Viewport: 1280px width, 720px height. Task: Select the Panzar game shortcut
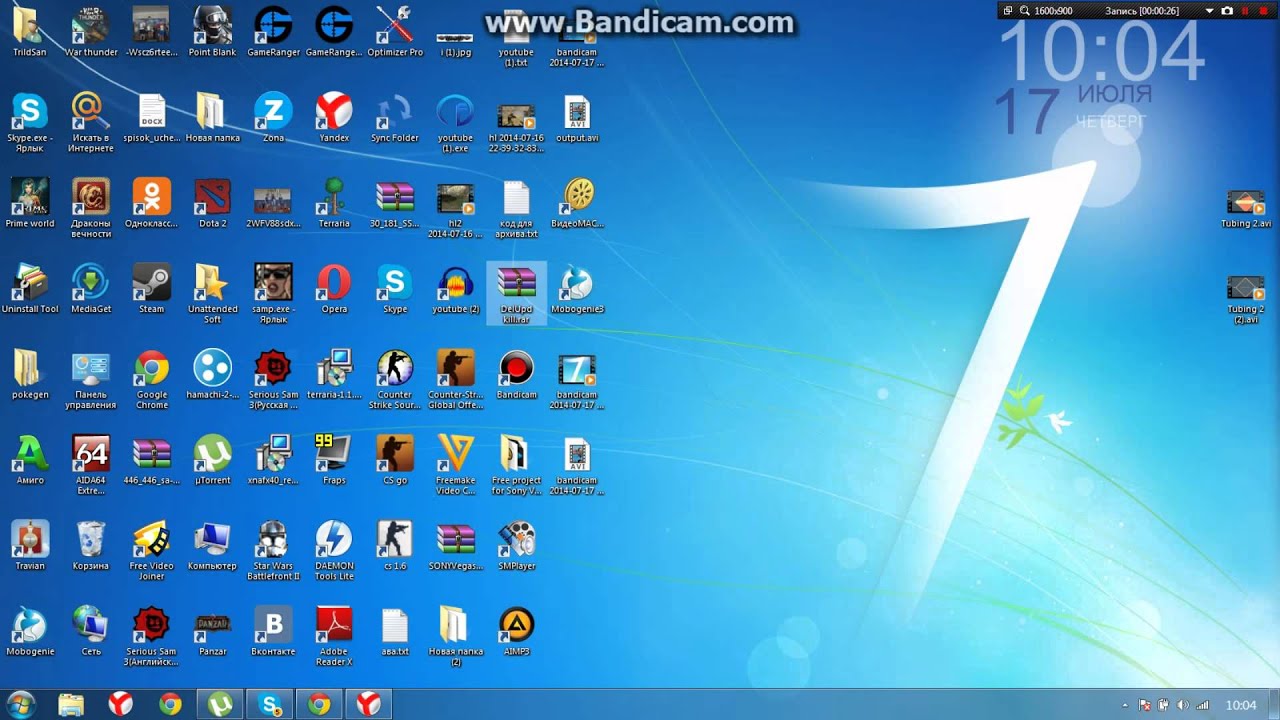pyautogui.click(x=213, y=632)
